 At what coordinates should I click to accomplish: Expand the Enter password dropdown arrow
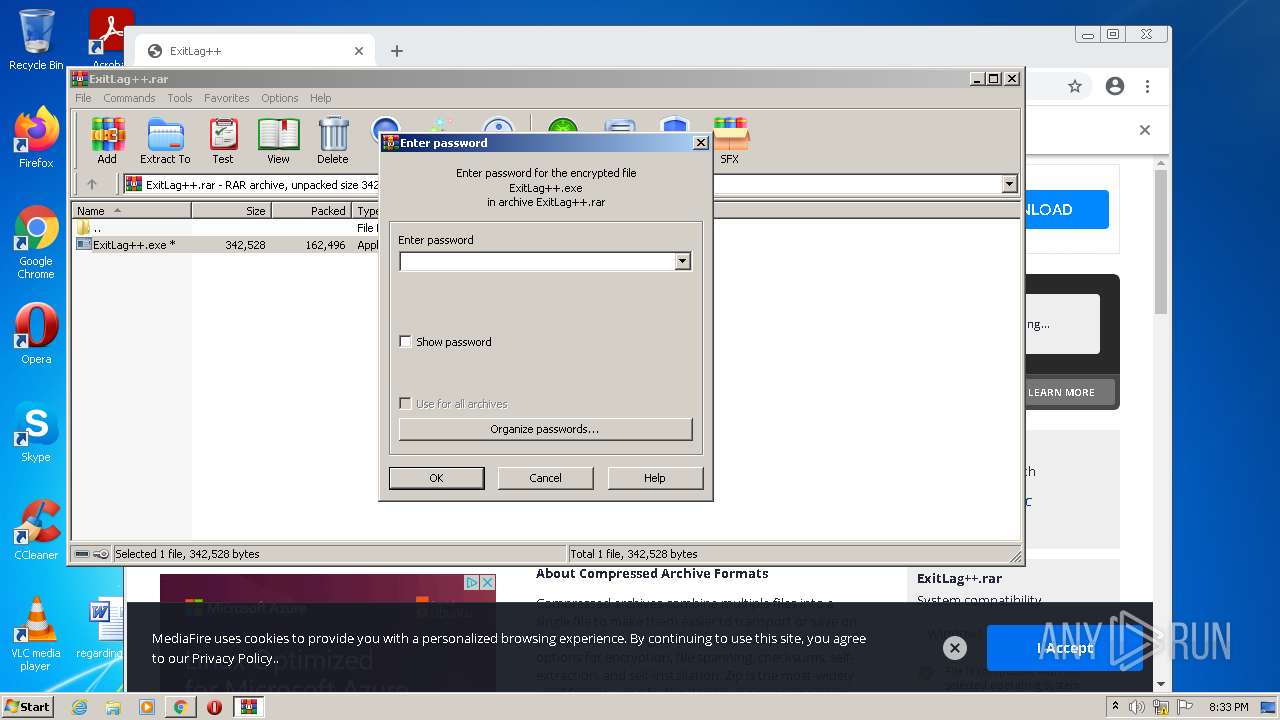[683, 261]
